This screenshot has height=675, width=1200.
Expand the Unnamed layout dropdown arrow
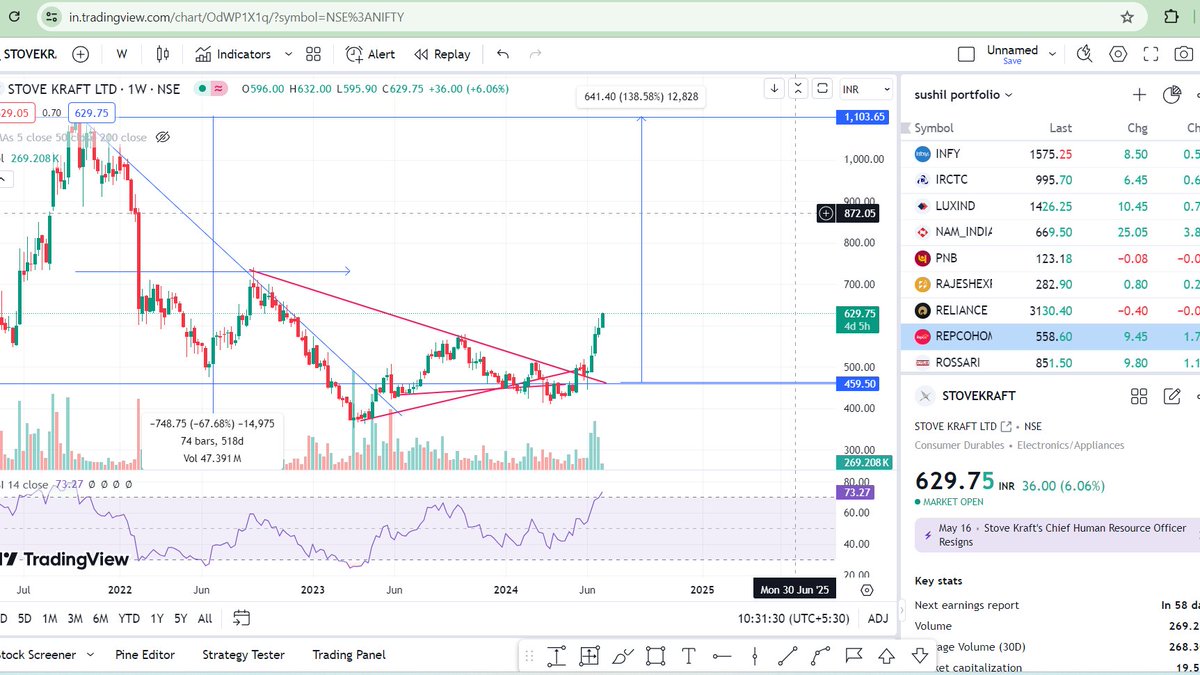click(x=1050, y=54)
